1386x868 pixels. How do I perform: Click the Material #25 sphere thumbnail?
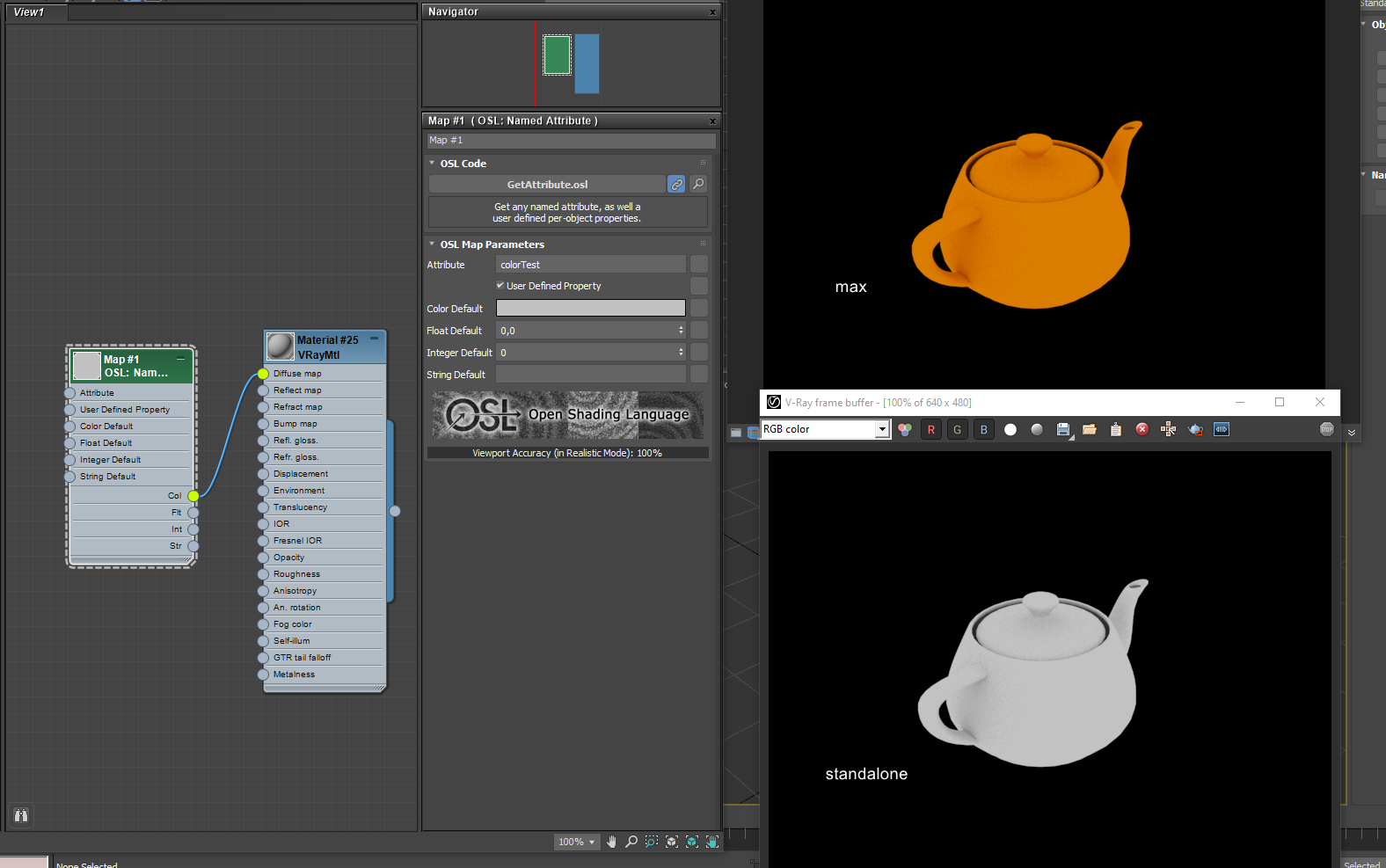coord(281,346)
